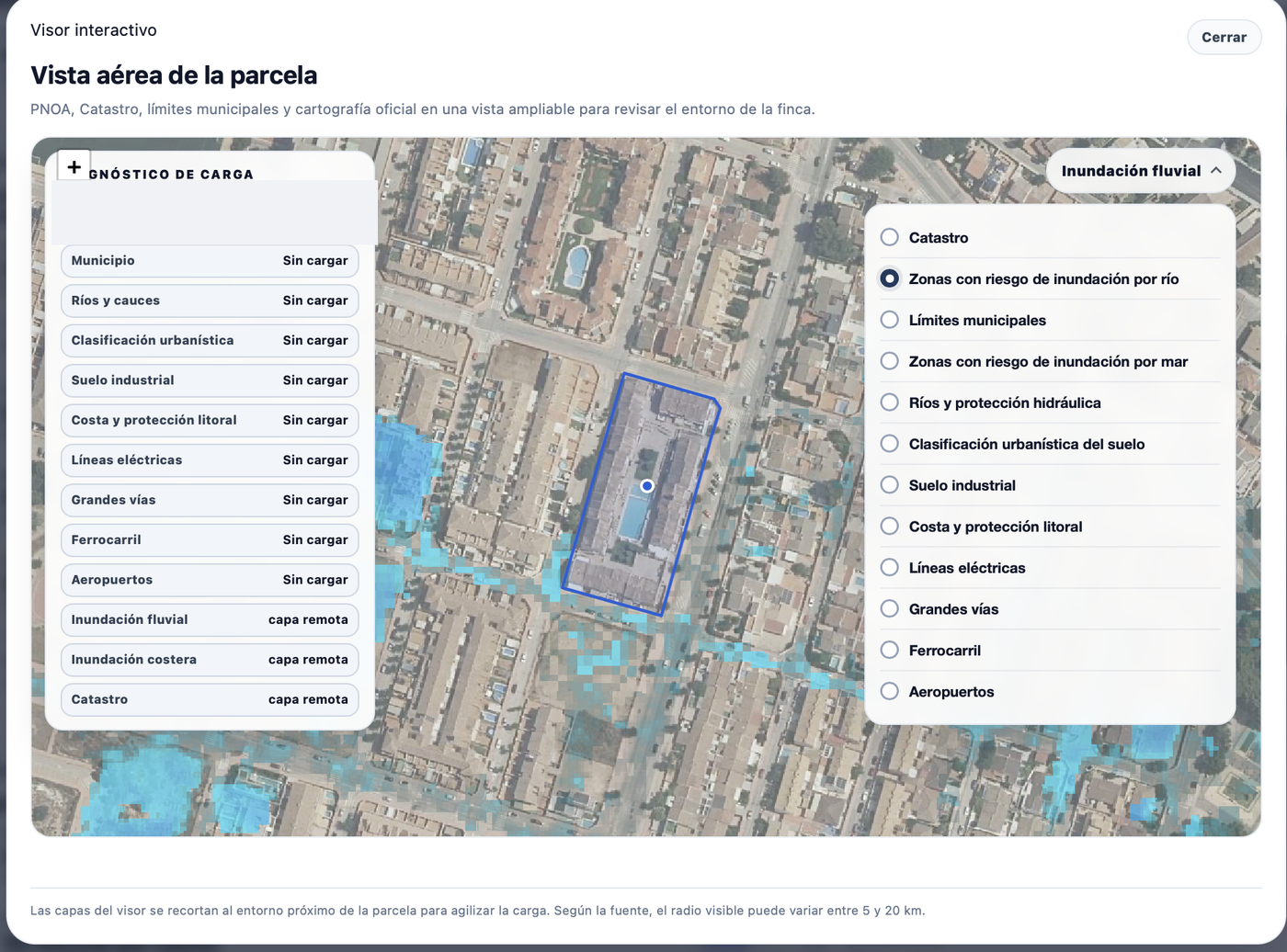This screenshot has height=952, width=1287.
Task: Click the blue parcel center marker on the map
Action: click(x=647, y=485)
